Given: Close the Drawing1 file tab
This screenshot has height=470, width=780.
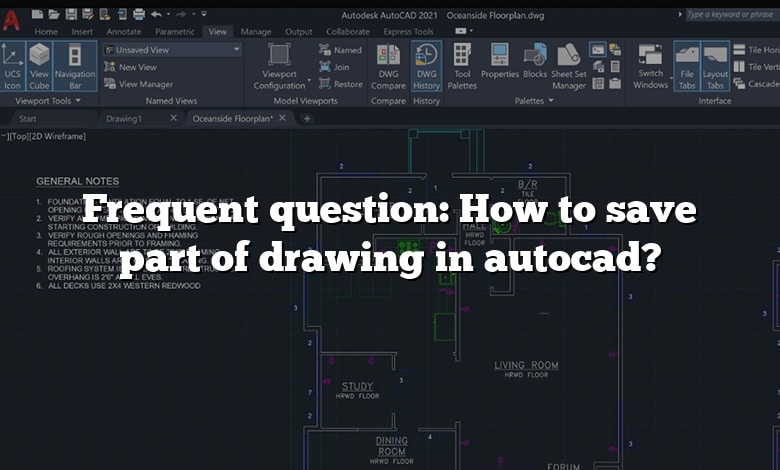Looking at the screenshot, I should click(173, 118).
